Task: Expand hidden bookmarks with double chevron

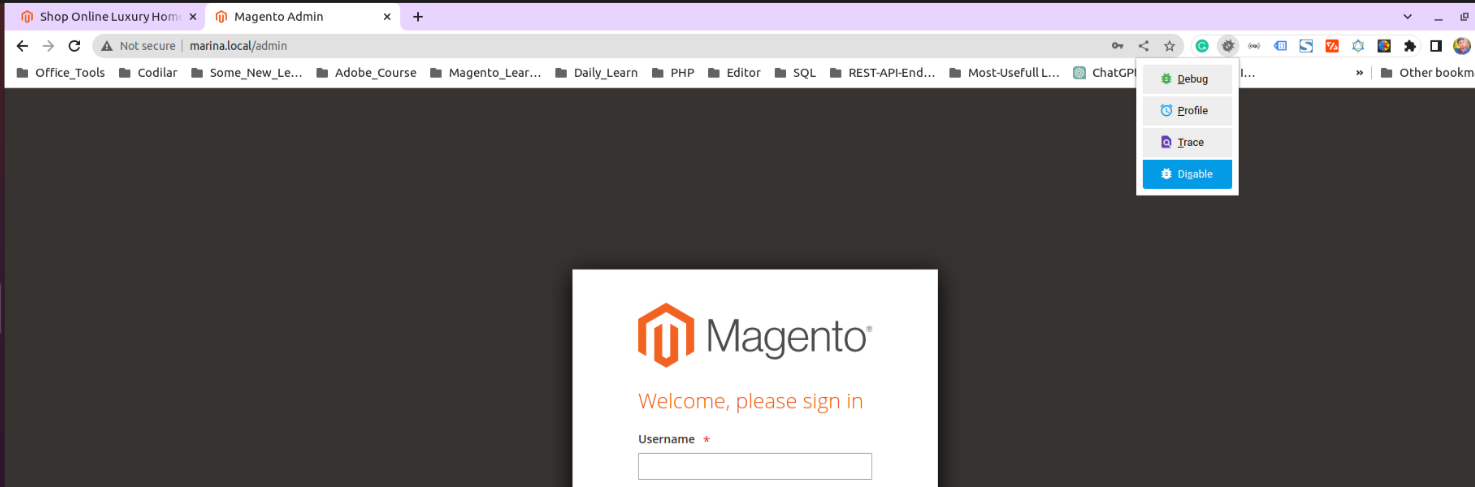Action: (x=1360, y=73)
